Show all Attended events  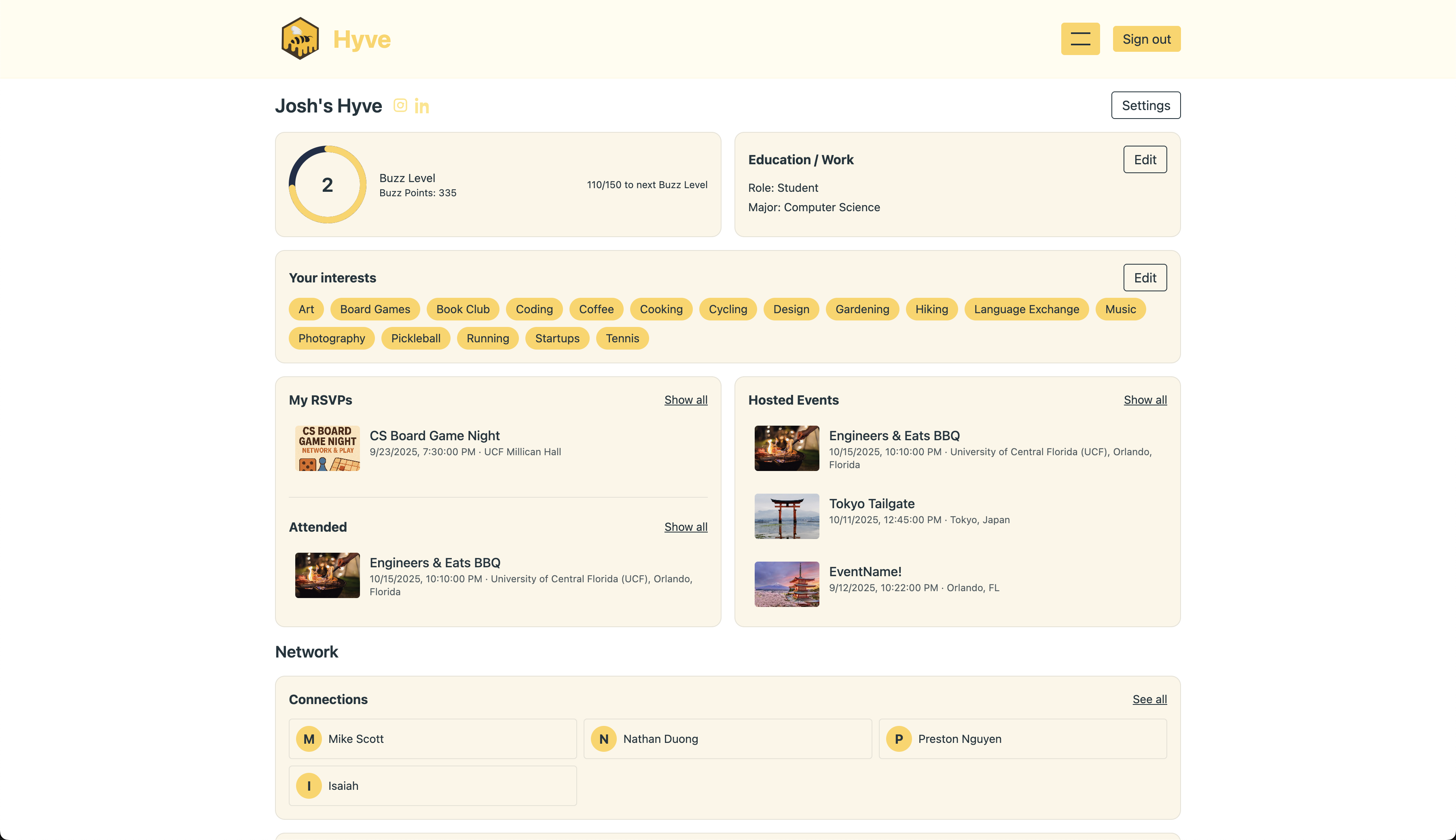coord(686,527)
